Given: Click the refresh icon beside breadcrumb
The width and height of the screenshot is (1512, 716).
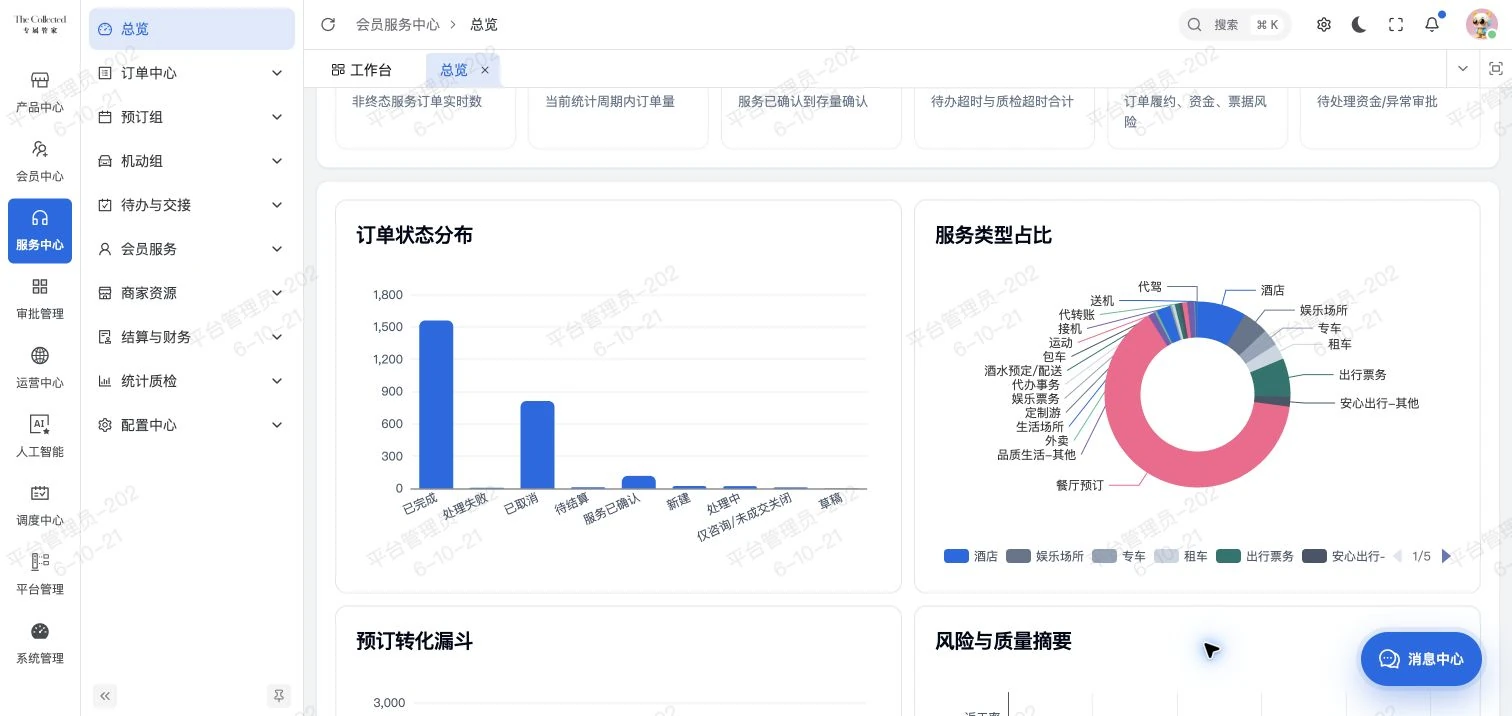Looking at the screenshot, I should coord(328,25).
